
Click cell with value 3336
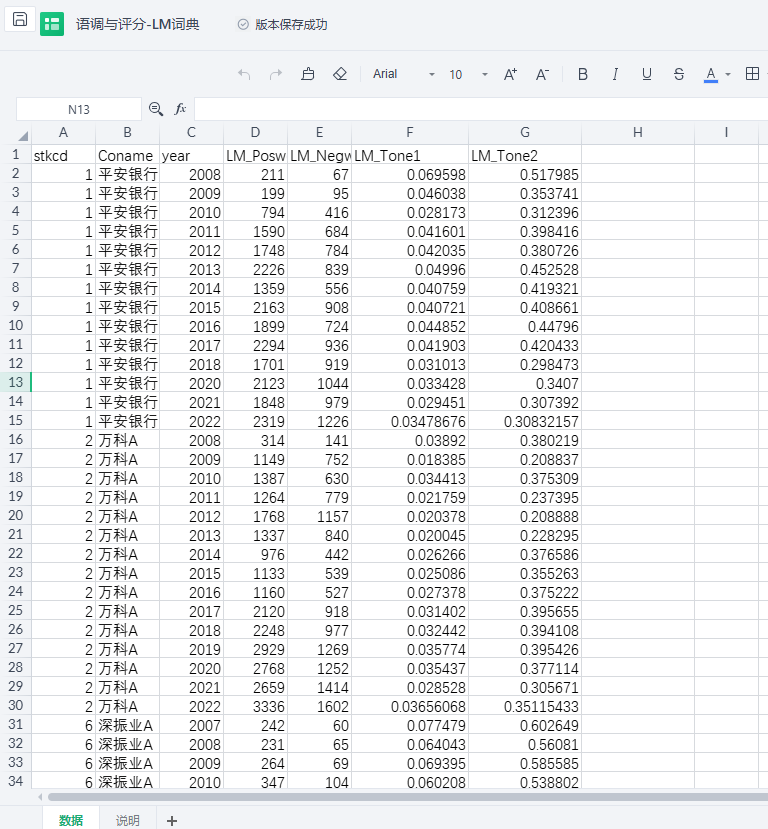pyautogui.click(x=255, y=706)
